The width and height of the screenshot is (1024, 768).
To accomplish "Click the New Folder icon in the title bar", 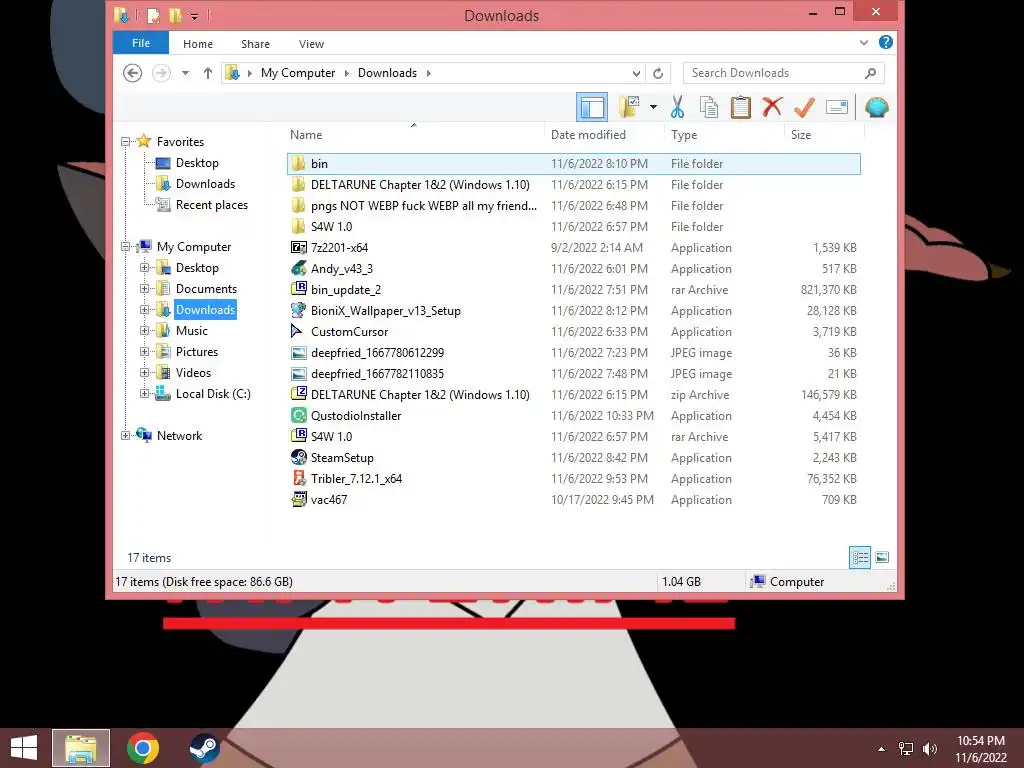I will tap(175, 15).
